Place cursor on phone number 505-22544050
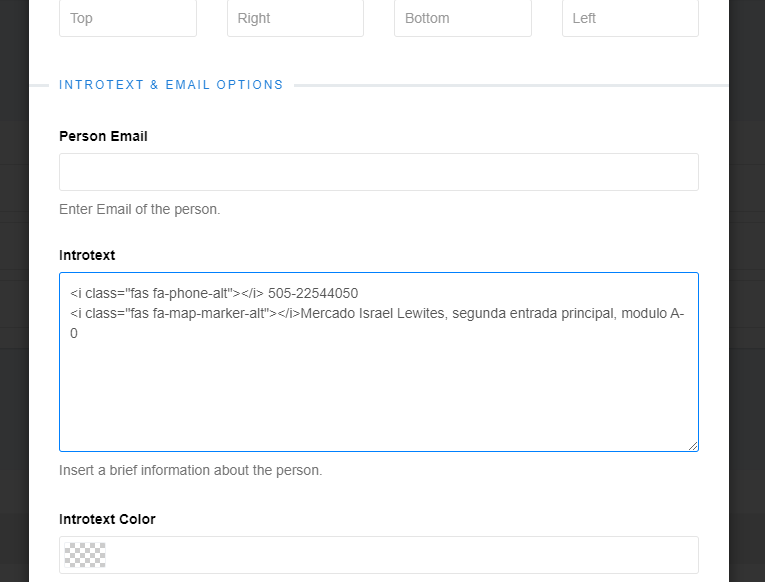The image size is (765, 582). [313, 293]
